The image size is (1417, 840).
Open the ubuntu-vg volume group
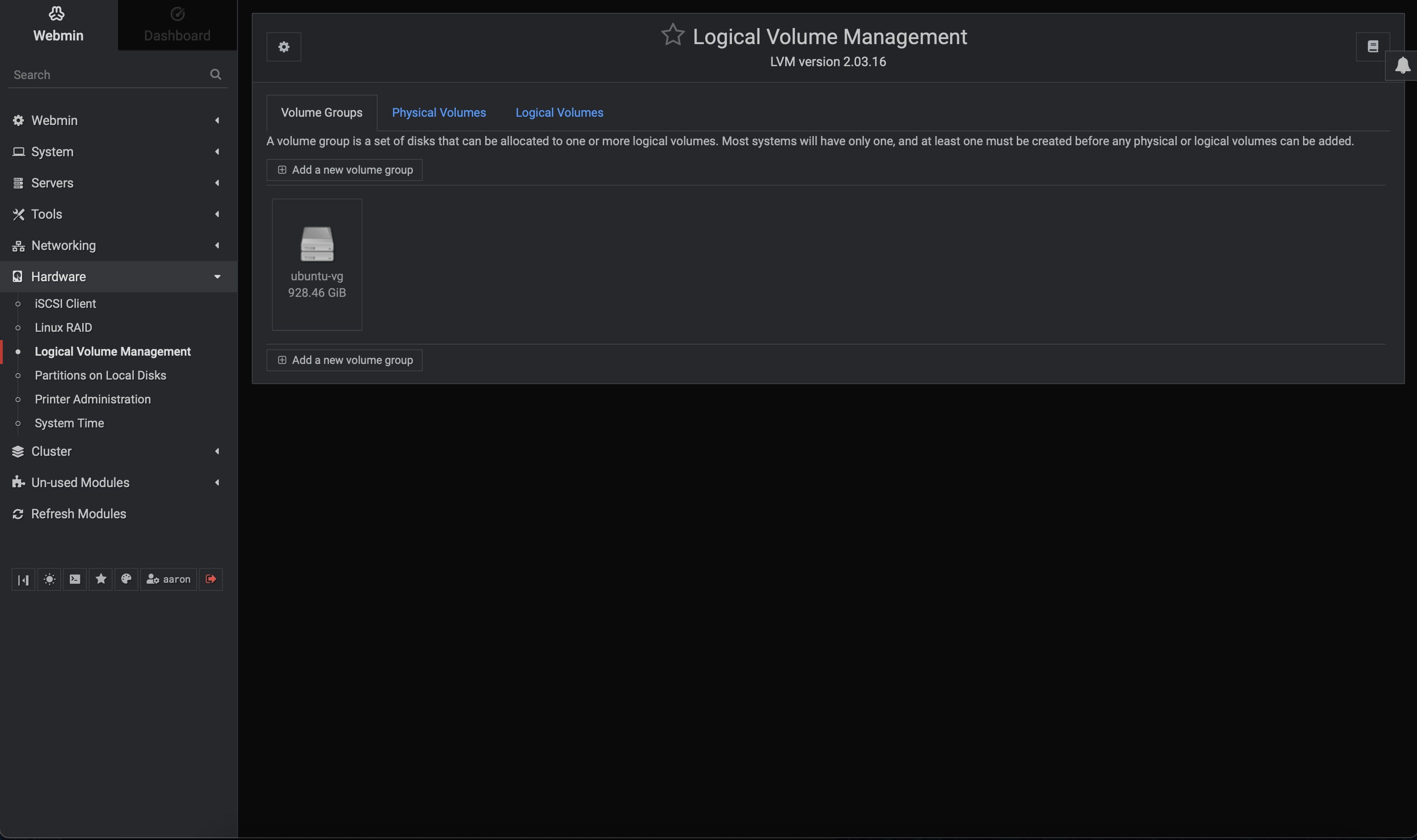click(x=317, y=264)
